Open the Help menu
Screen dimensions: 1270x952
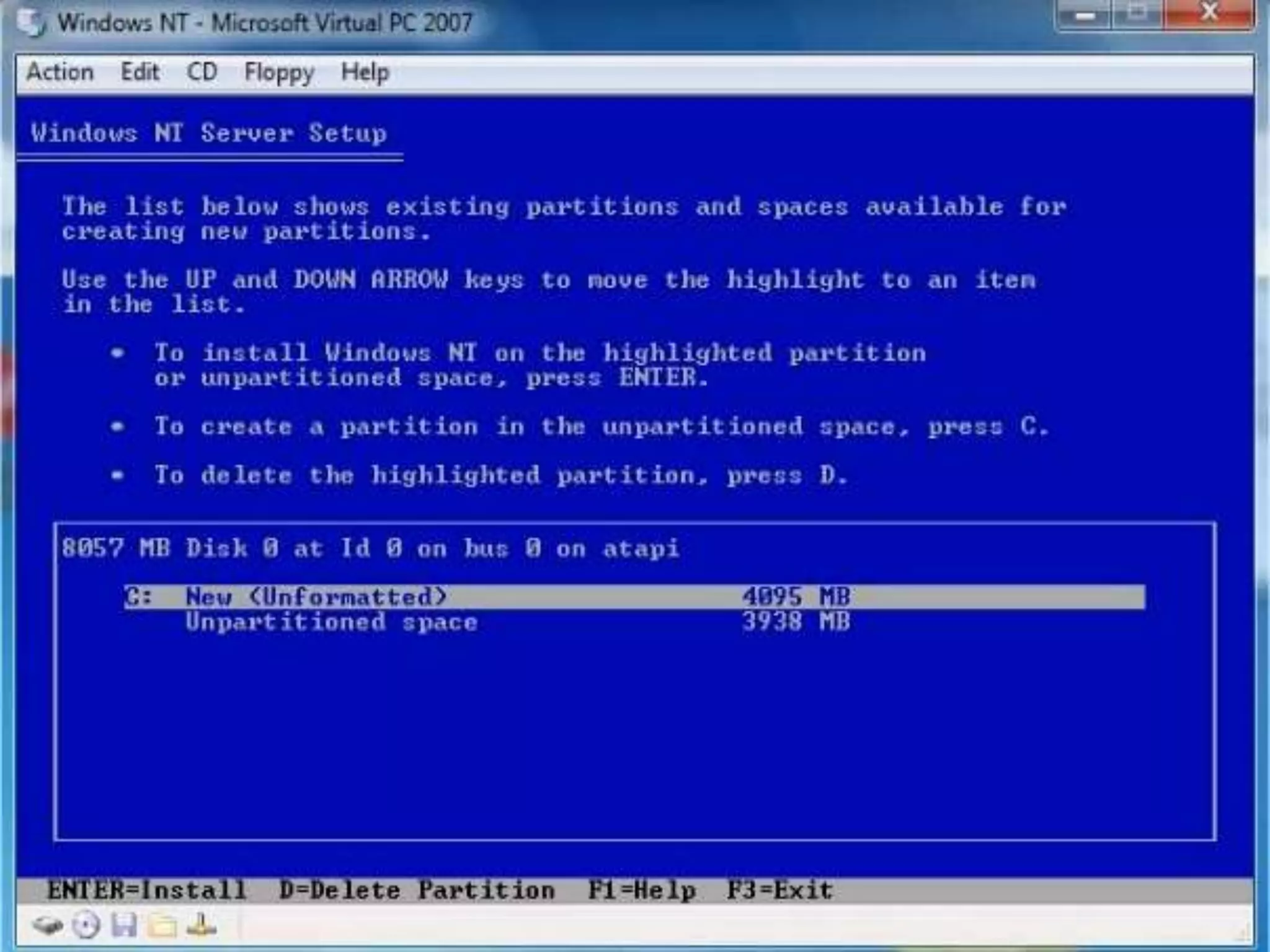[x=365, y=73]
